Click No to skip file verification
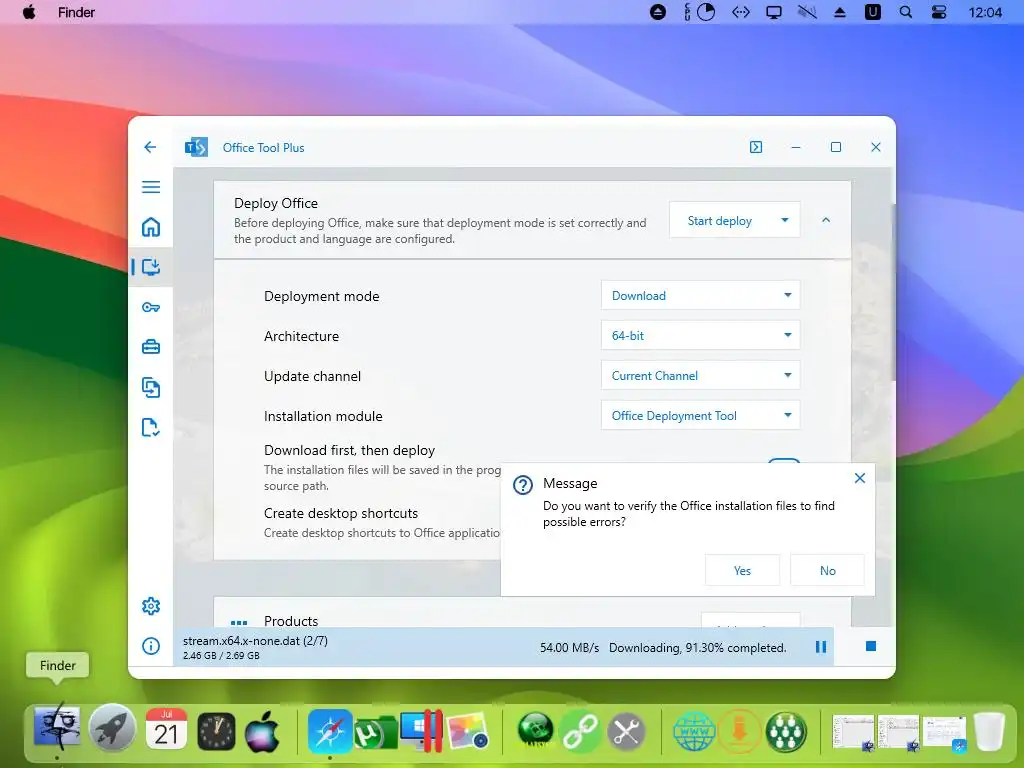 click(827, 570)
